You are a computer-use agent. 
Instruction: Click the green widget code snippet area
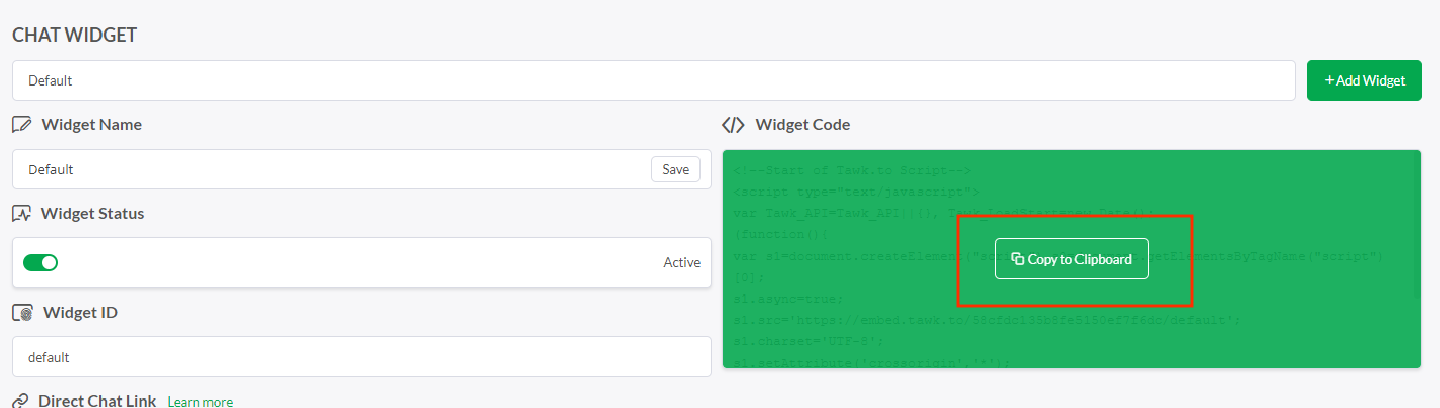click(x=1072, y=259)
